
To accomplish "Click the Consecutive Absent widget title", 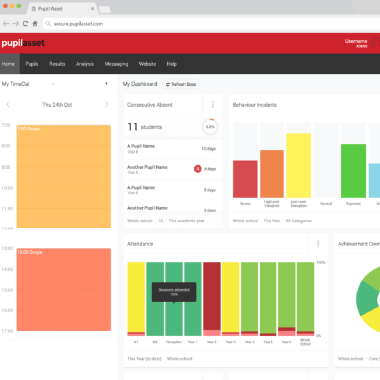I will tap(150, 105).
